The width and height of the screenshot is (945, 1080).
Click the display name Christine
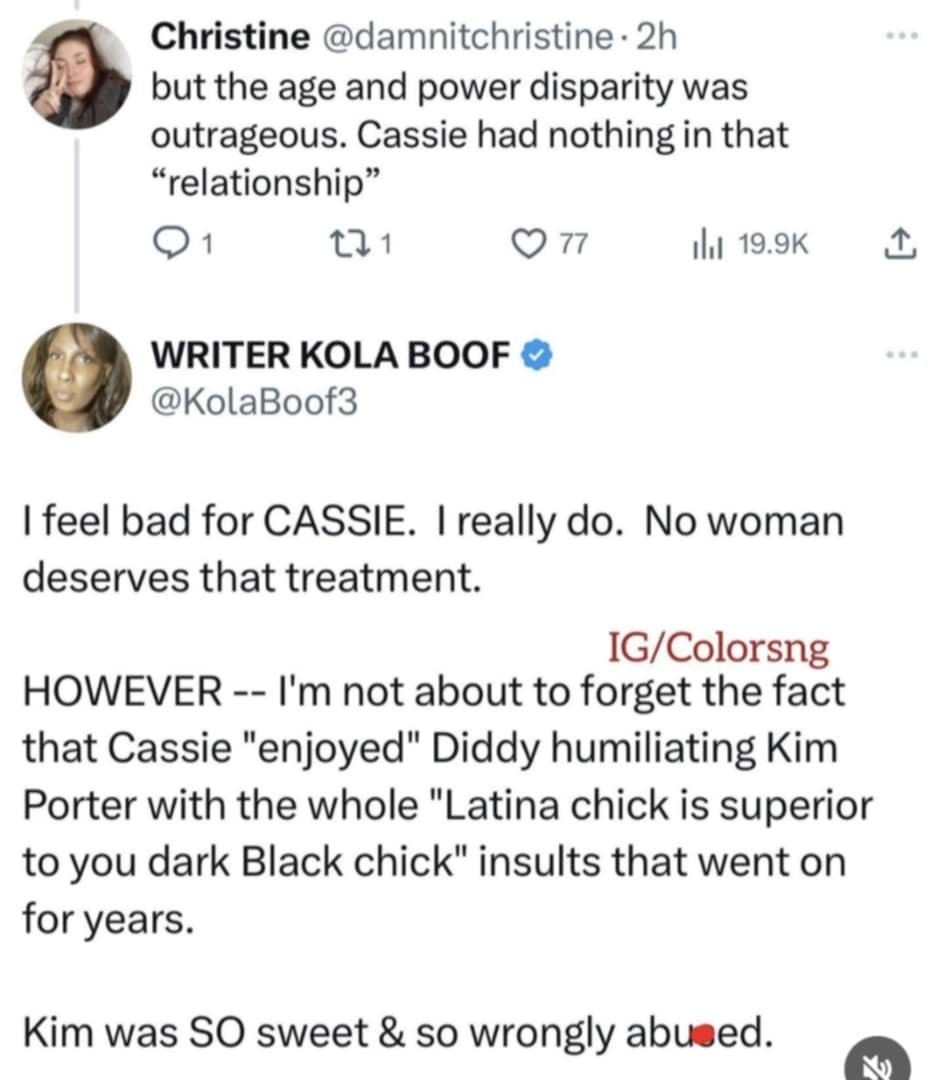point(229,37)
